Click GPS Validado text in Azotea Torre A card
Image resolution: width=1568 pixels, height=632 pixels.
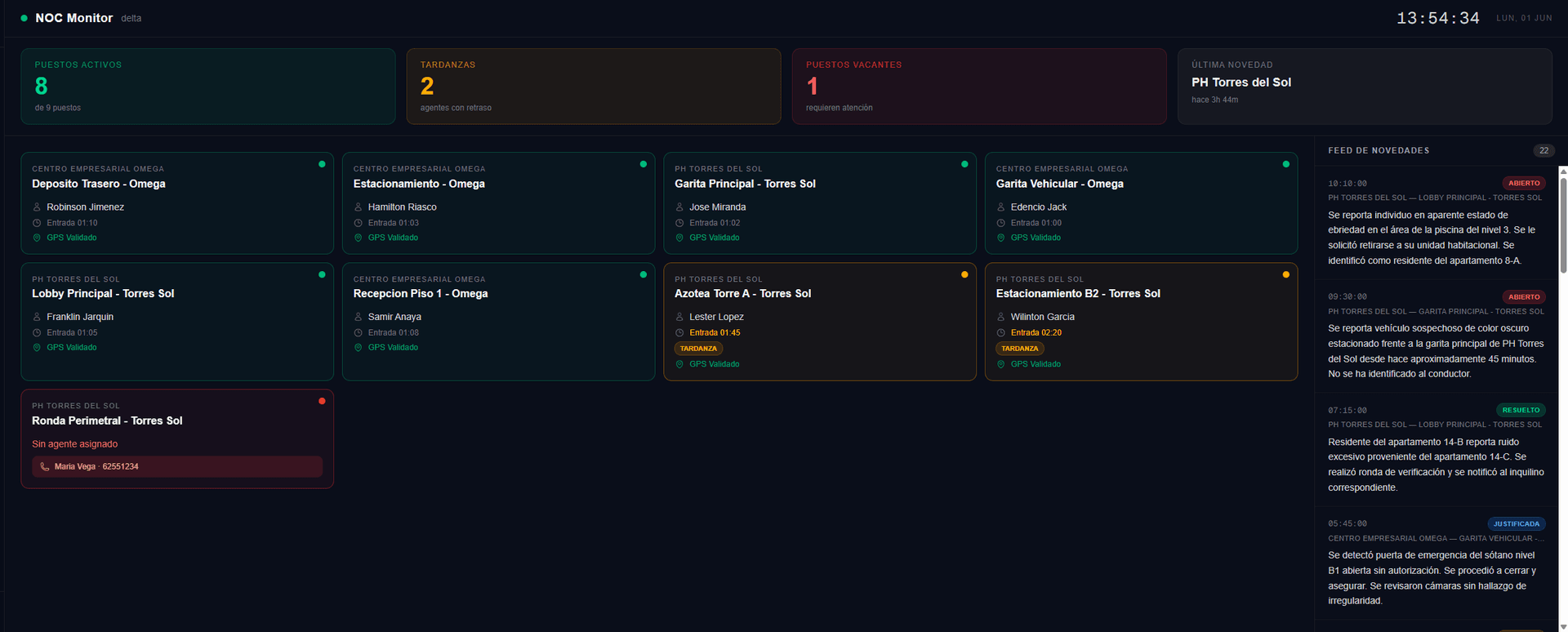pyautogui.click(x=714, y=364)
